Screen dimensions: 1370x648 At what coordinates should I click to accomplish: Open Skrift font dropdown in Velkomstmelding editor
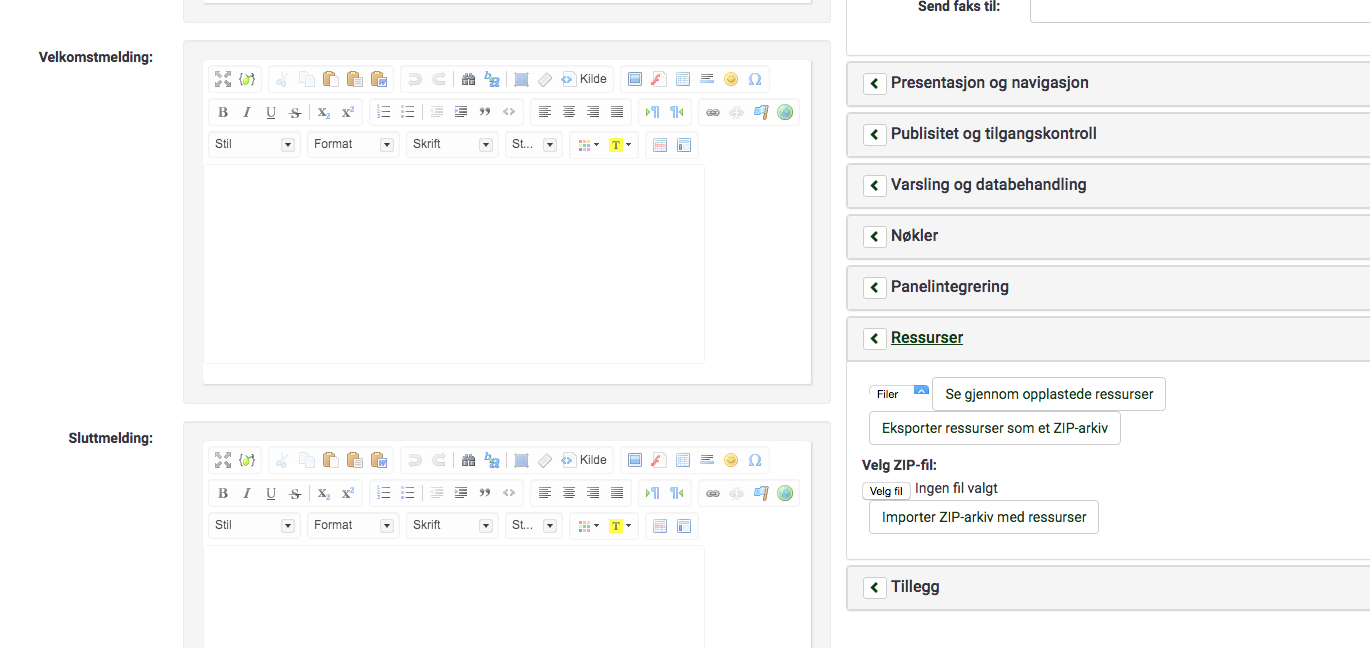pos(452,145)
